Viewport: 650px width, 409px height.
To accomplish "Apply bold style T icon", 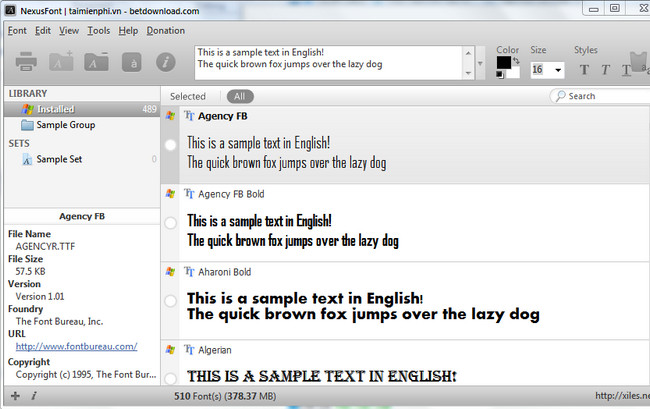I will coord(584,69).
